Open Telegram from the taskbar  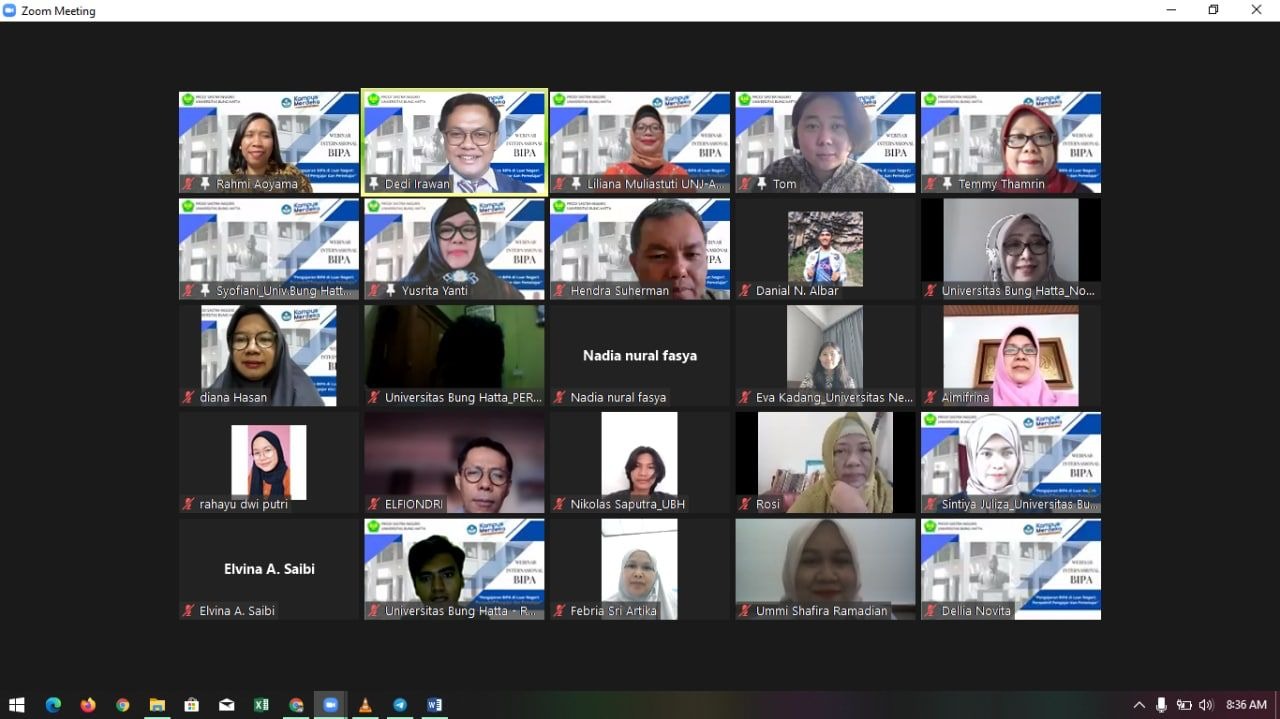[x=400, y=705]
